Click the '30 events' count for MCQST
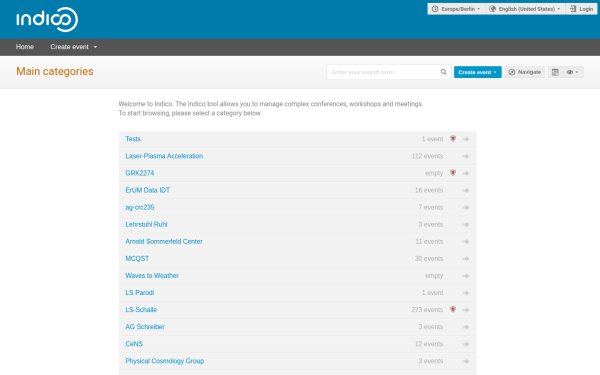This screenshot has width=600, height=375. click(x=429, y=259)
